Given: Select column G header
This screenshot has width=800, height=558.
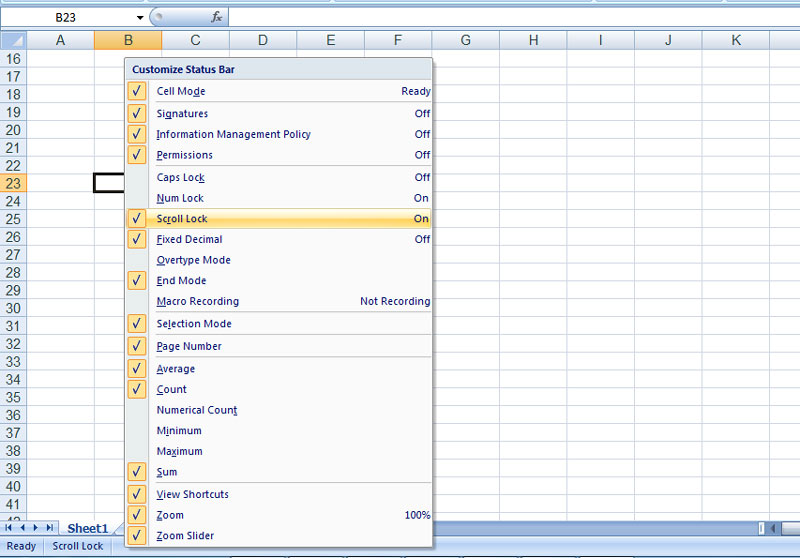Looking at the screenshot, I should coord(465,40).
